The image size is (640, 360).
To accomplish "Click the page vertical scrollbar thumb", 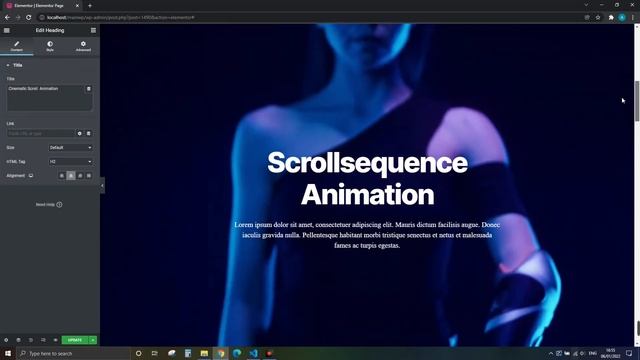I will pos(637,101).
